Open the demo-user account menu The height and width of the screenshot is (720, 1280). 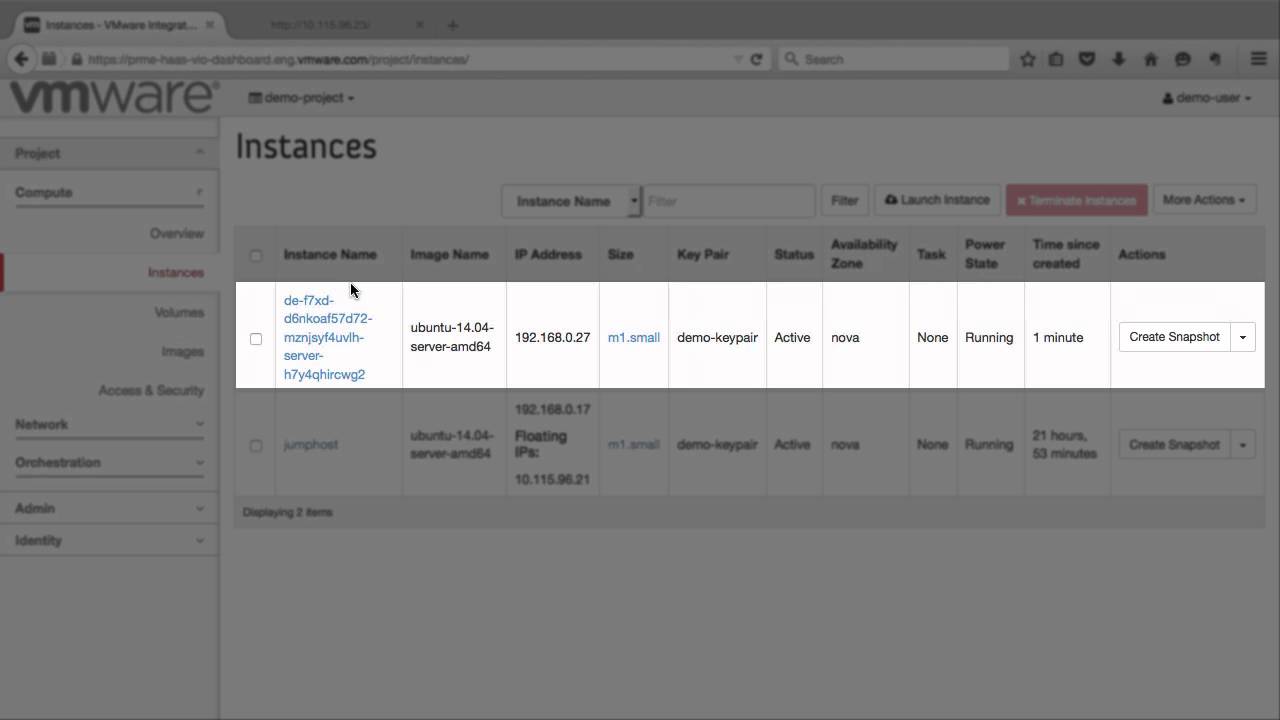pyautogui.click(x=1207, y=98)
